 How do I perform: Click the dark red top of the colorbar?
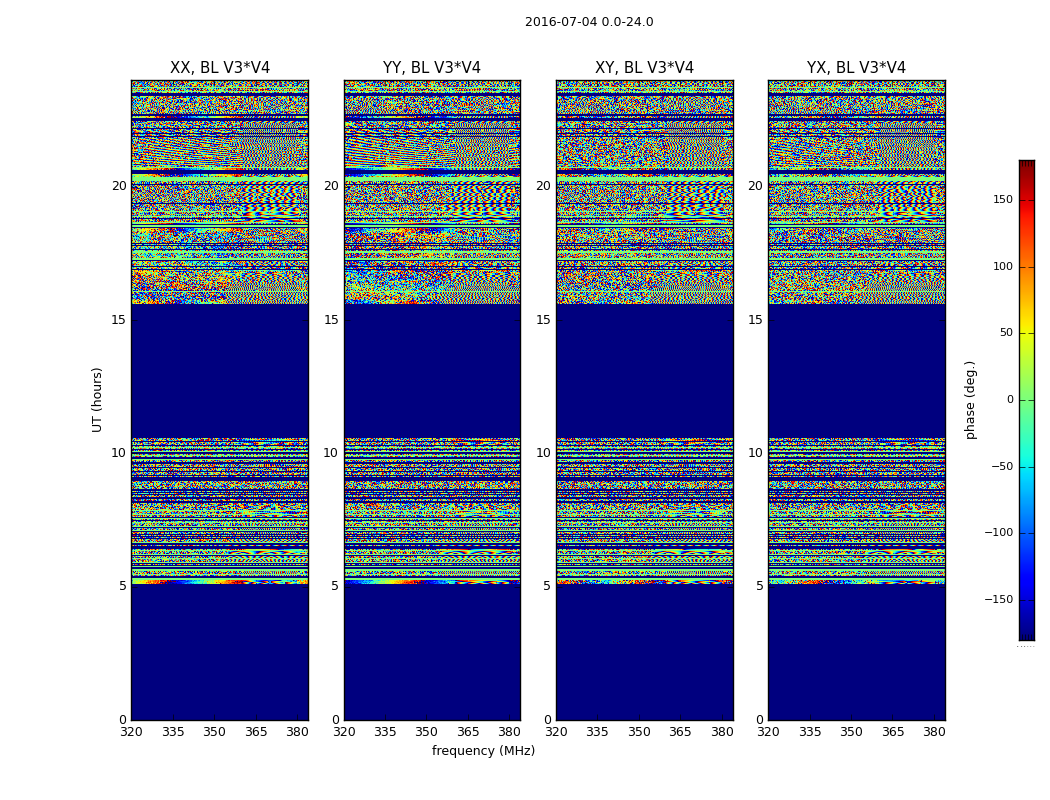(1026, 165)
